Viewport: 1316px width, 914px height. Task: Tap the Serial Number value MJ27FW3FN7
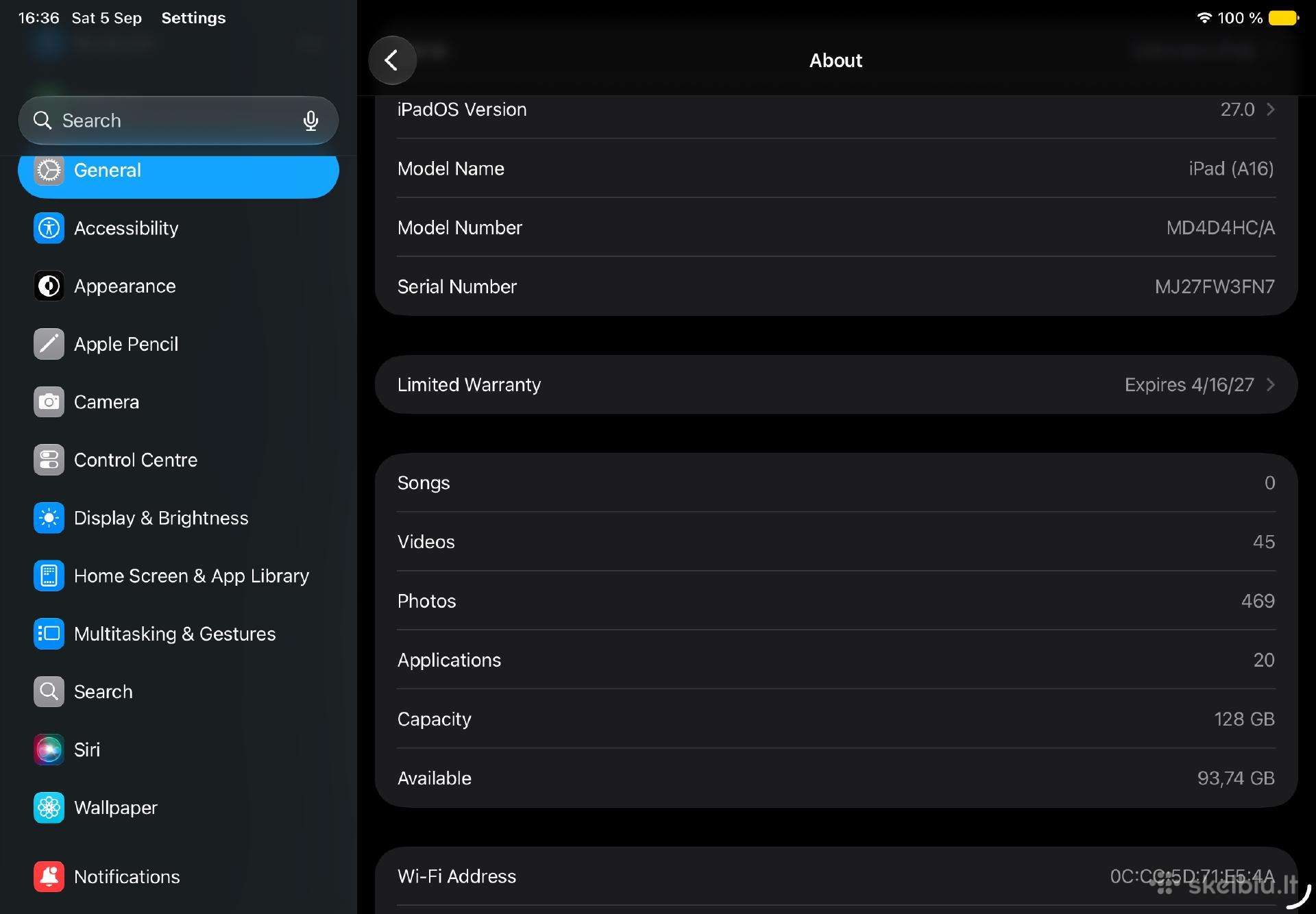point(1215,286)
